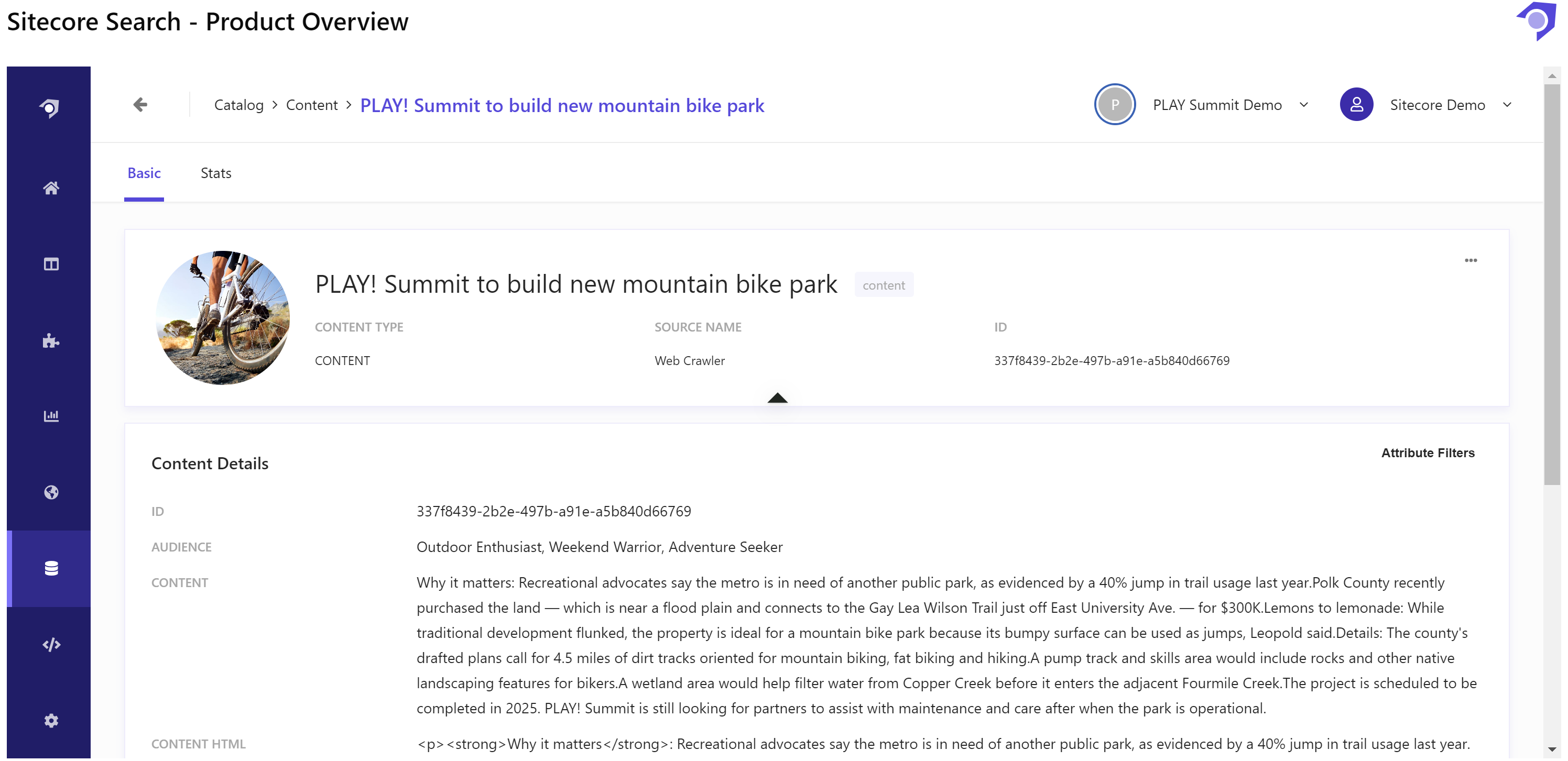Open the analytics bar chart icon
1568x761 pixels.
51,416
